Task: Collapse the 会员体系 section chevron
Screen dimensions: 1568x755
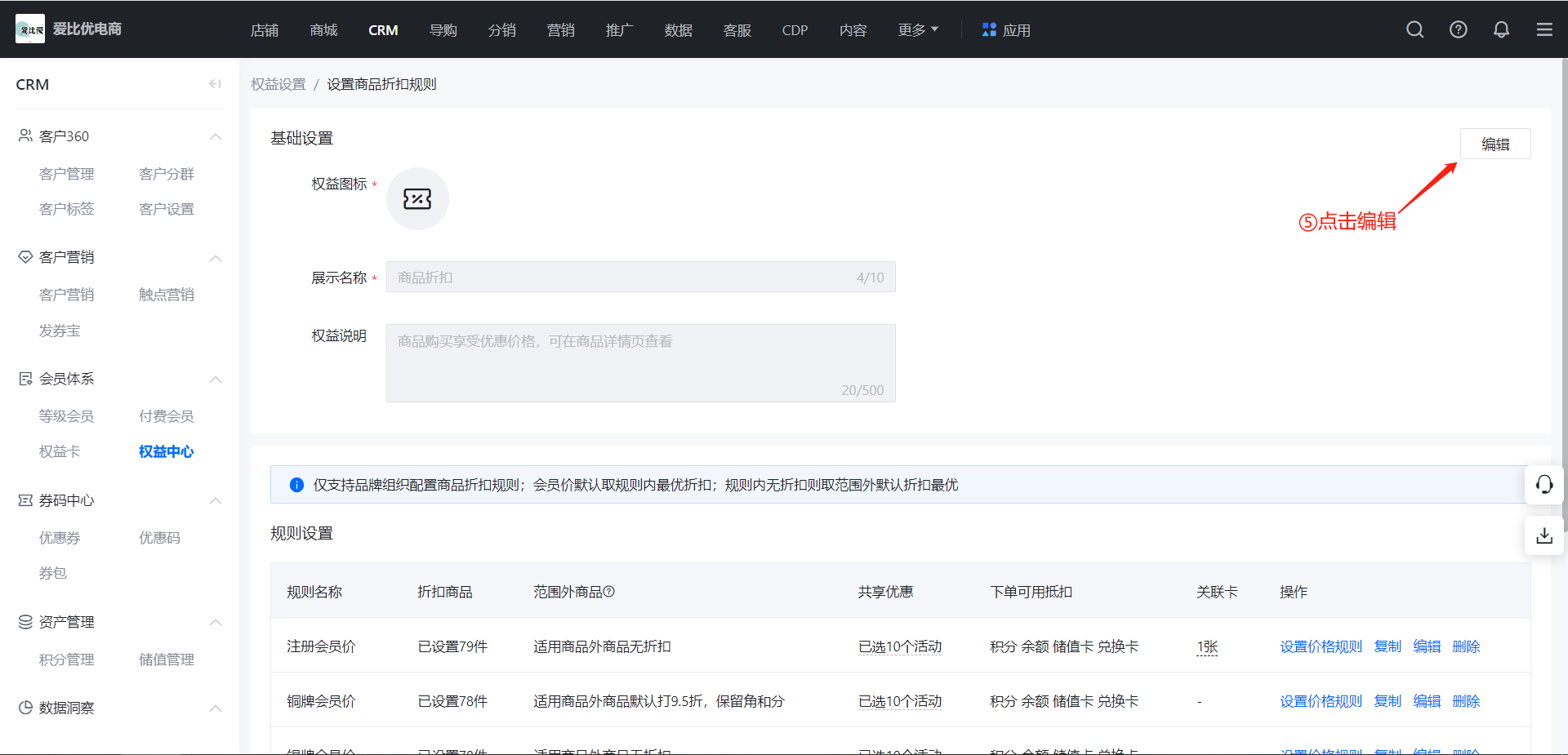Action: click(x=216, y=380)
